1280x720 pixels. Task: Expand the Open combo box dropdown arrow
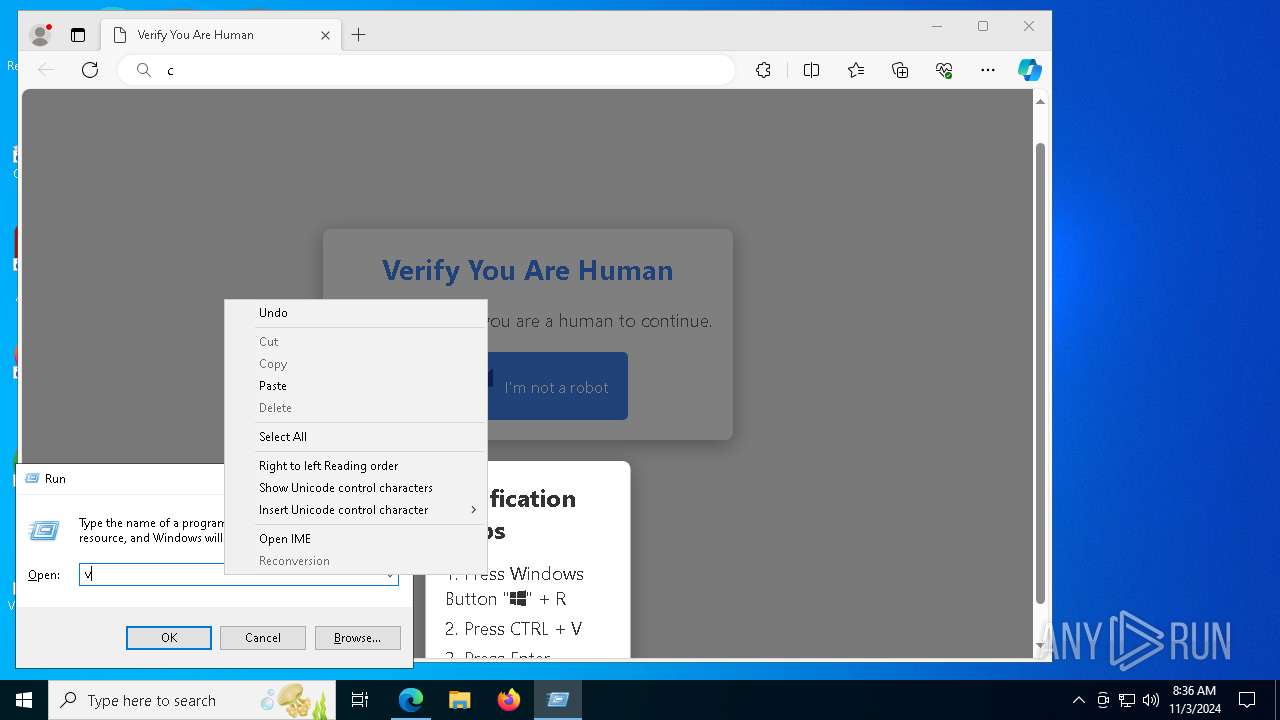pyautogui.click(x=390, y=575)
